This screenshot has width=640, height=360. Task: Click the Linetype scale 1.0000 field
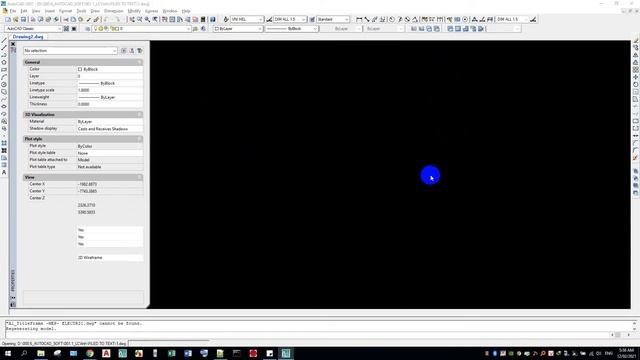point(109,90)
